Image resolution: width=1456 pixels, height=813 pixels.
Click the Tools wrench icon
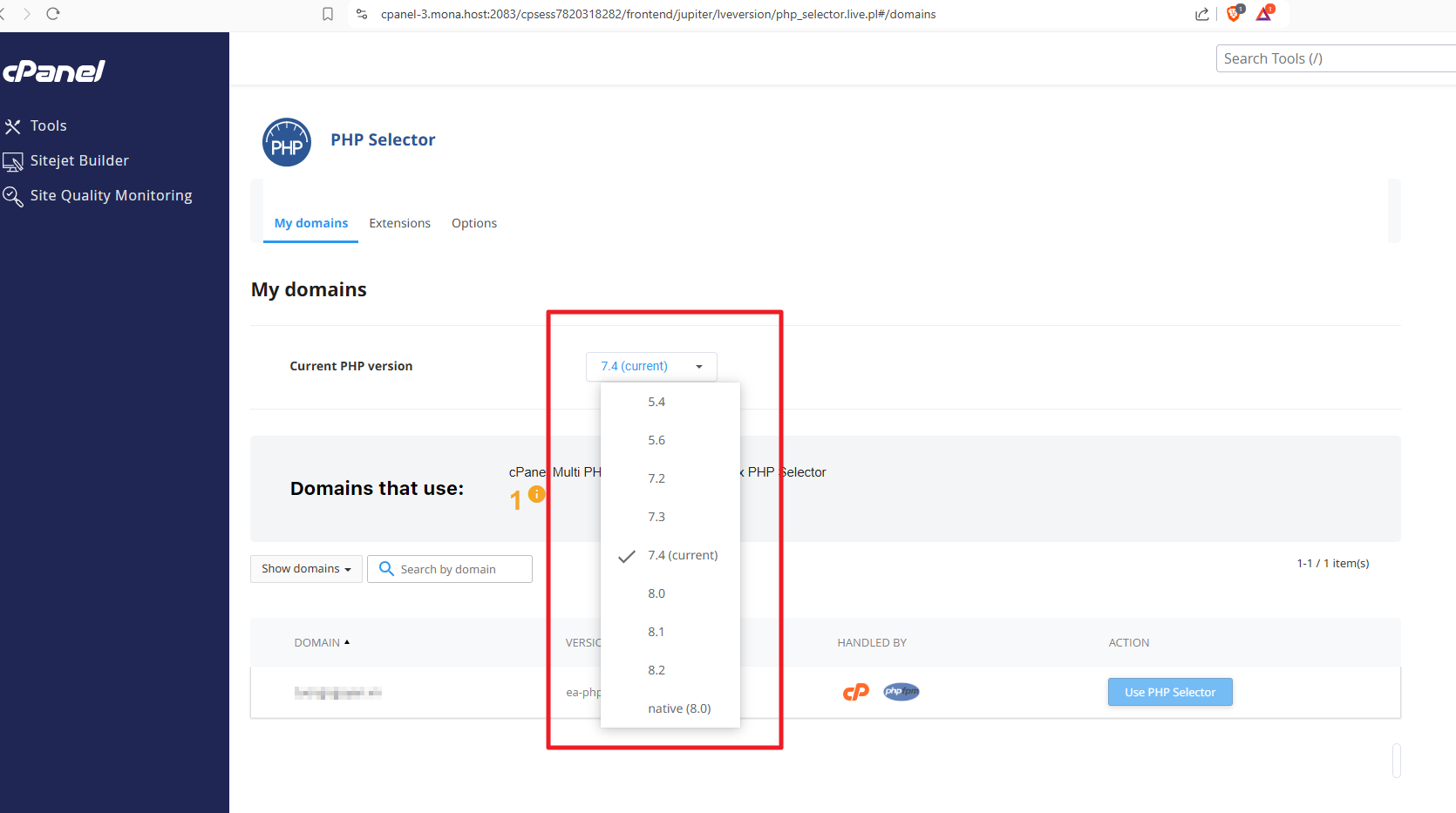(12, 126)
